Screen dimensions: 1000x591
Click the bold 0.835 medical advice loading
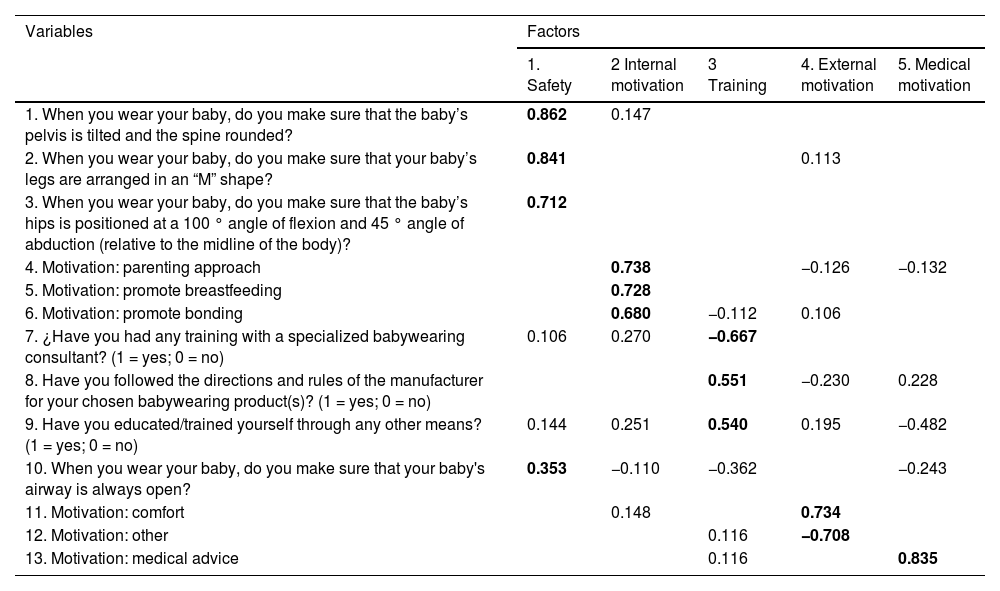click(917, 559)
